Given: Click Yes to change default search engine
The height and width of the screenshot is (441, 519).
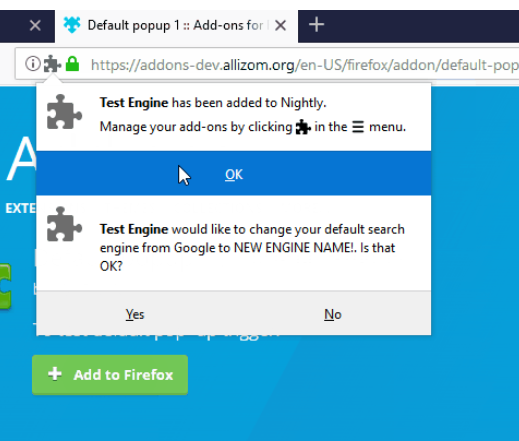Looking at the screenshot, I should pyautogui.click(x=135, y=314).
